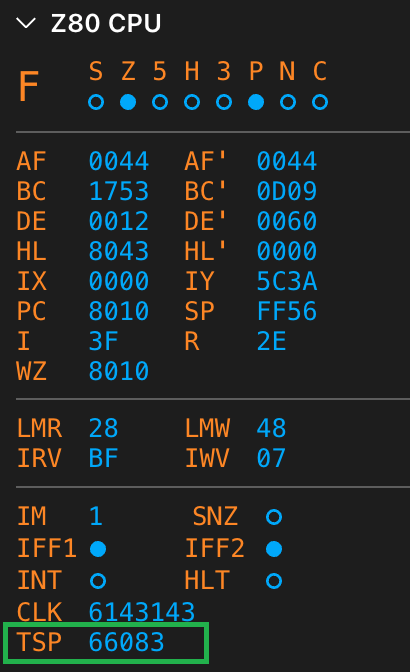410x672 pixels.
Task: Click the flag 3 circle indicator
Action: [x=224, y=102]
